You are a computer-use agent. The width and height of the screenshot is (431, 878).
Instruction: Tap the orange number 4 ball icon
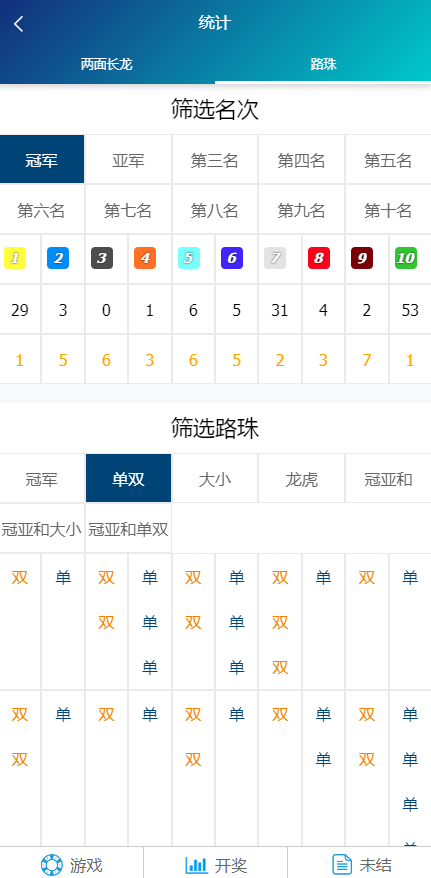coord(145,258)
